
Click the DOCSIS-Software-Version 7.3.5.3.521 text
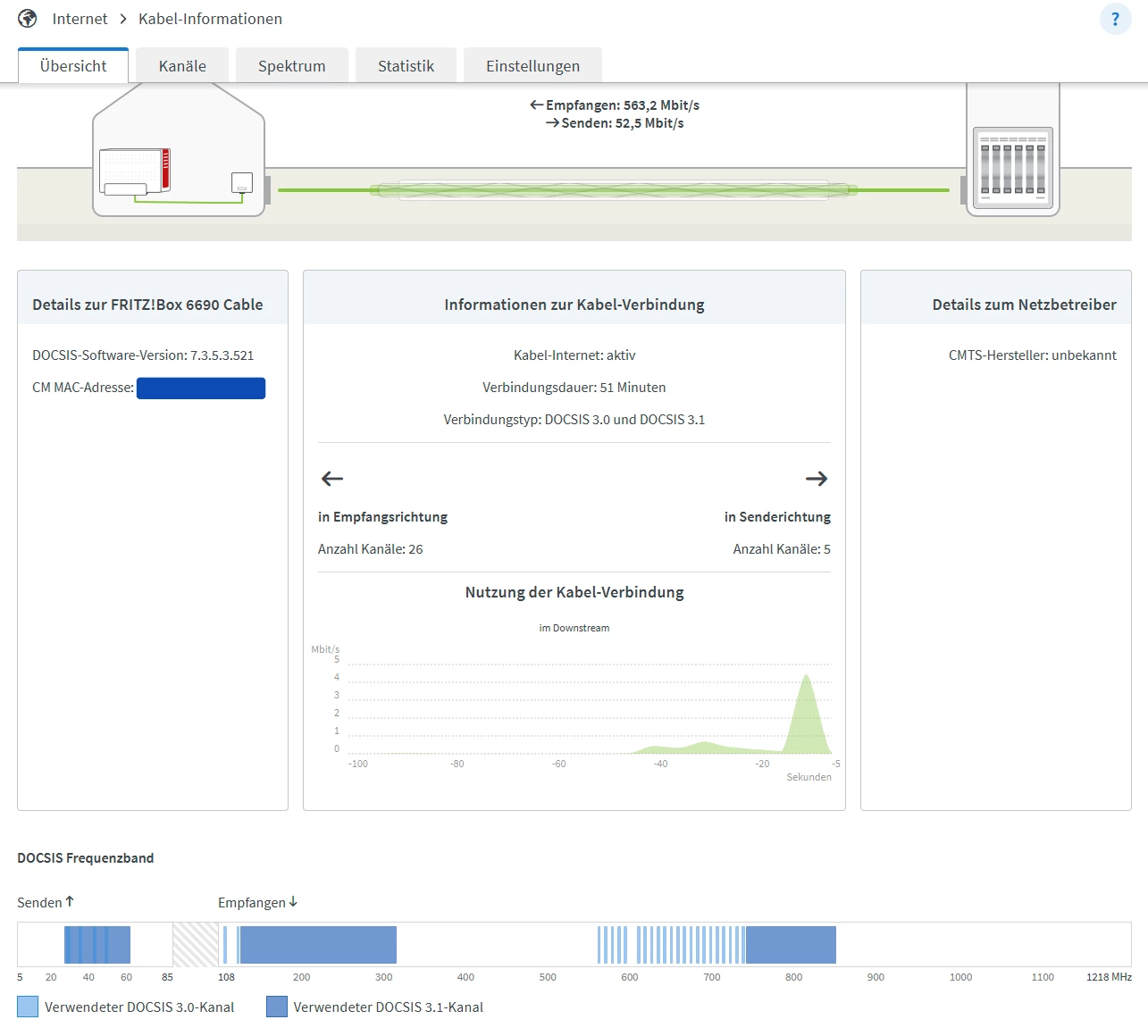[143, 355]
